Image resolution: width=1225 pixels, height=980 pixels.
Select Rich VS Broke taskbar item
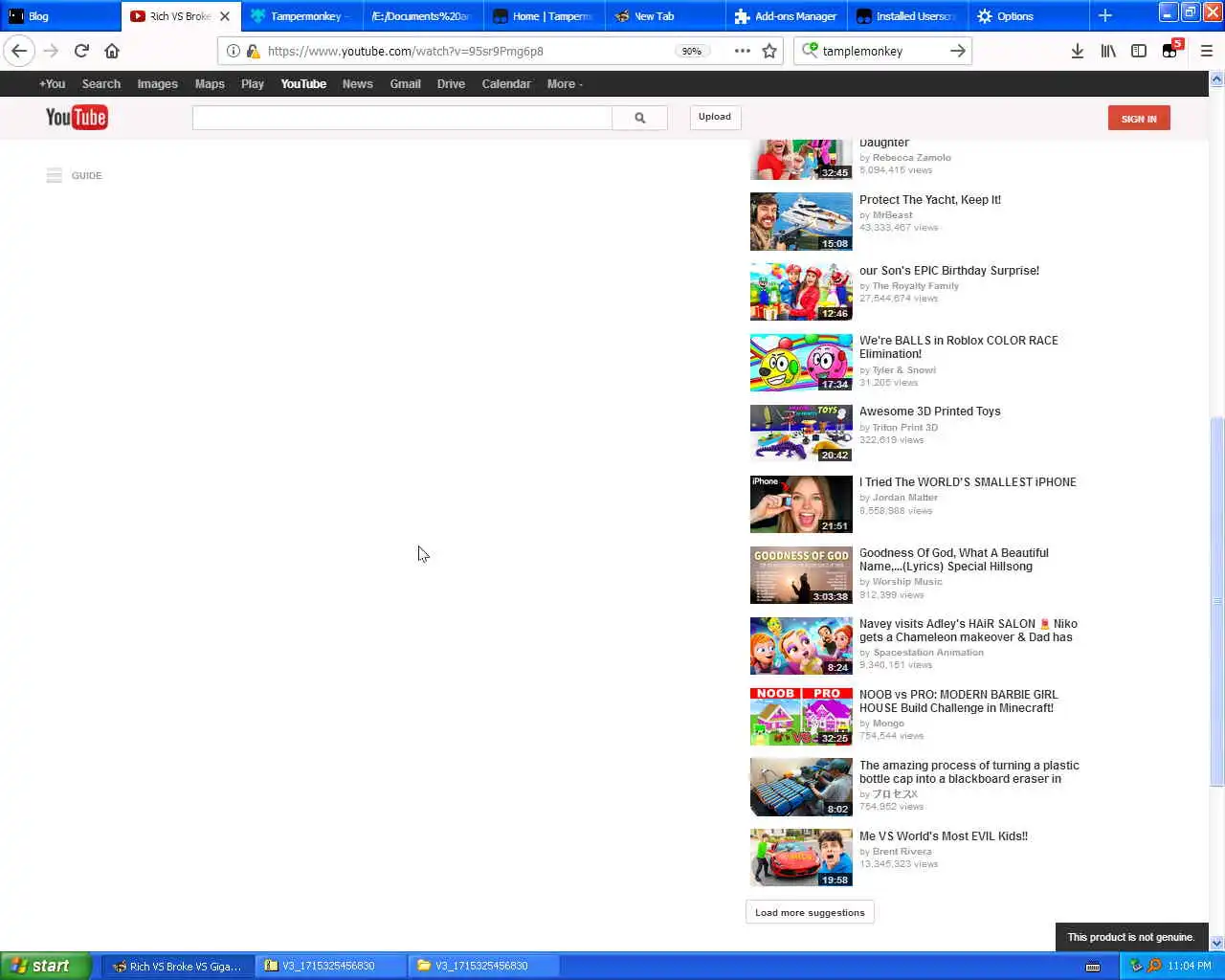click(177, 966)
